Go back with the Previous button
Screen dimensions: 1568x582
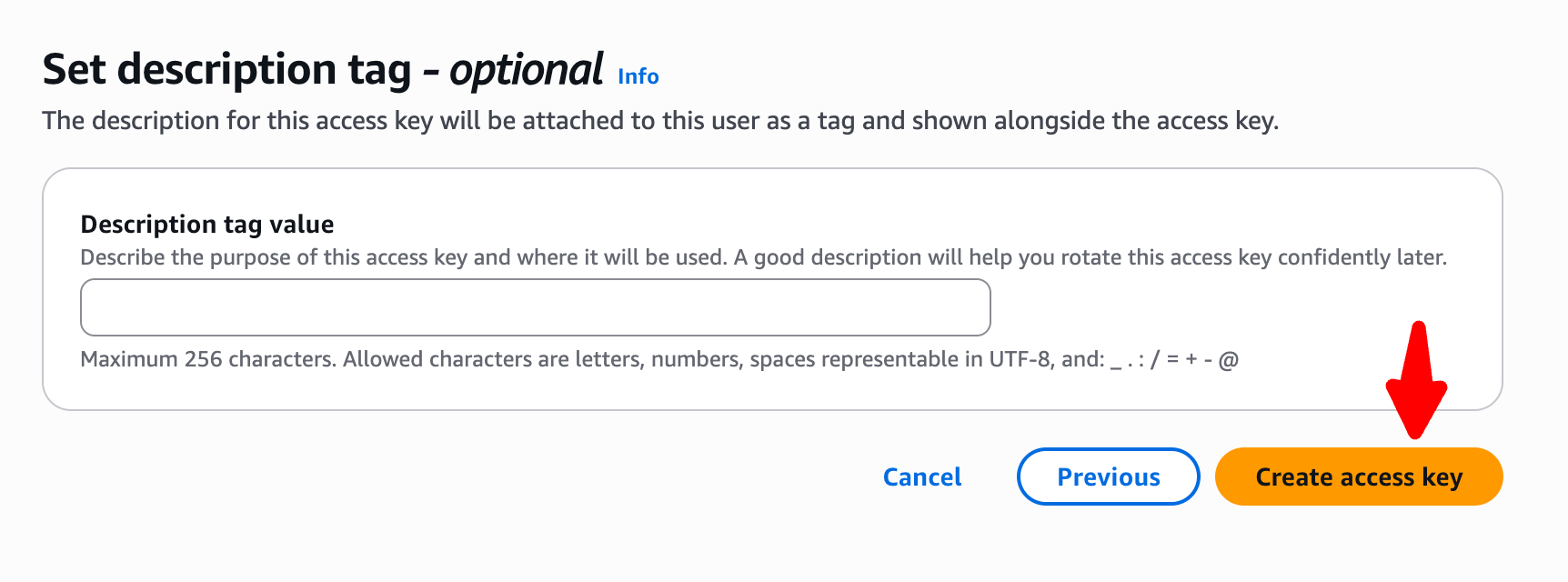point(1108,477)
